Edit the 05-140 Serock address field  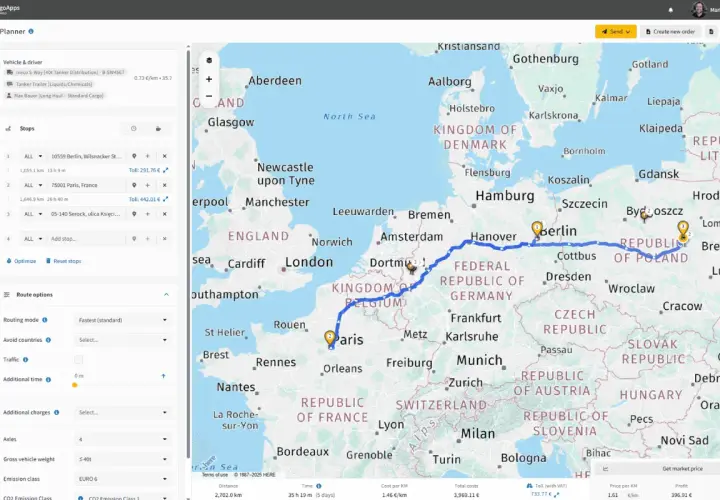pos(86,214)
